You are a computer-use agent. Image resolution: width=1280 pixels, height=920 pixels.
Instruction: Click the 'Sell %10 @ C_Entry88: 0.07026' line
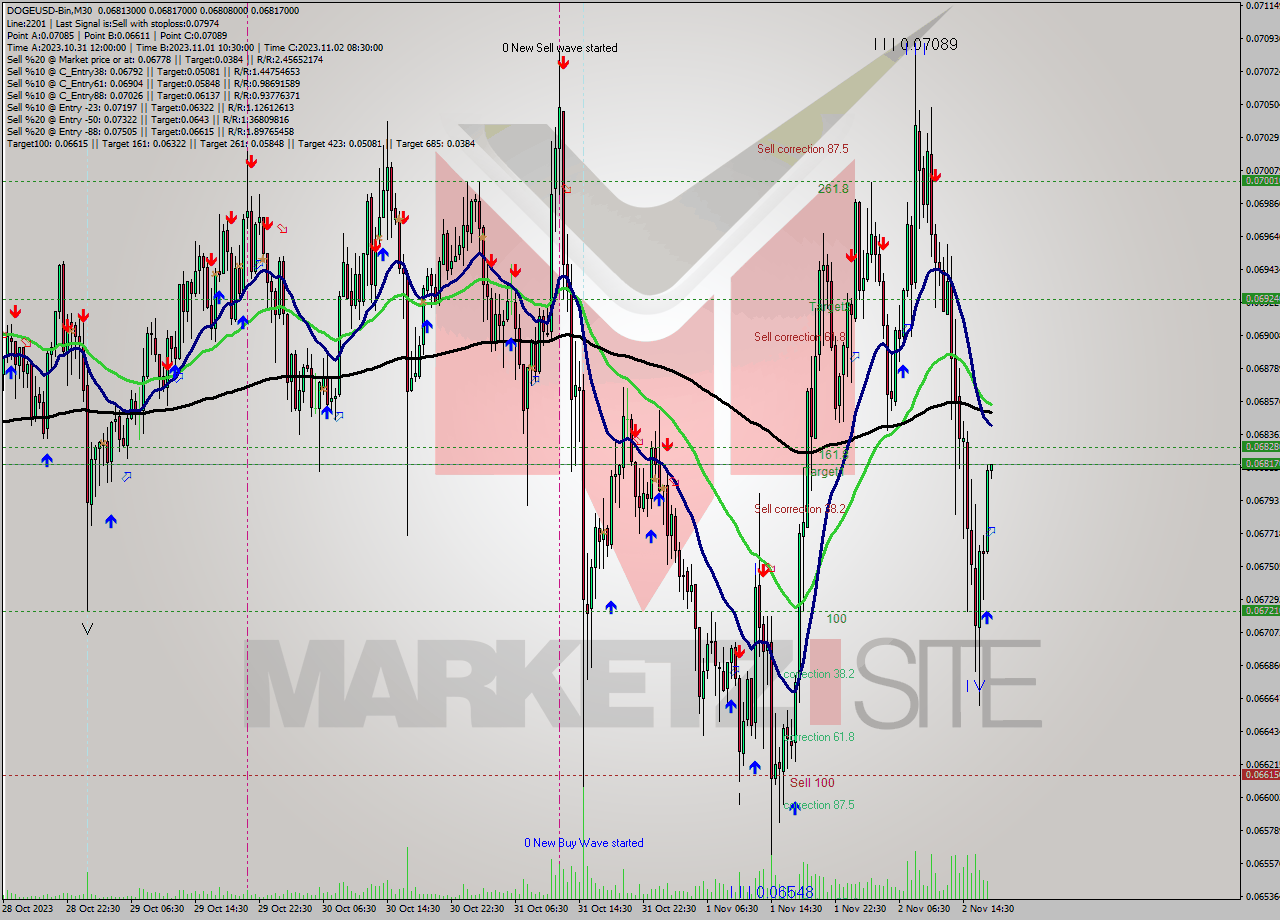[x=153, y=95]
